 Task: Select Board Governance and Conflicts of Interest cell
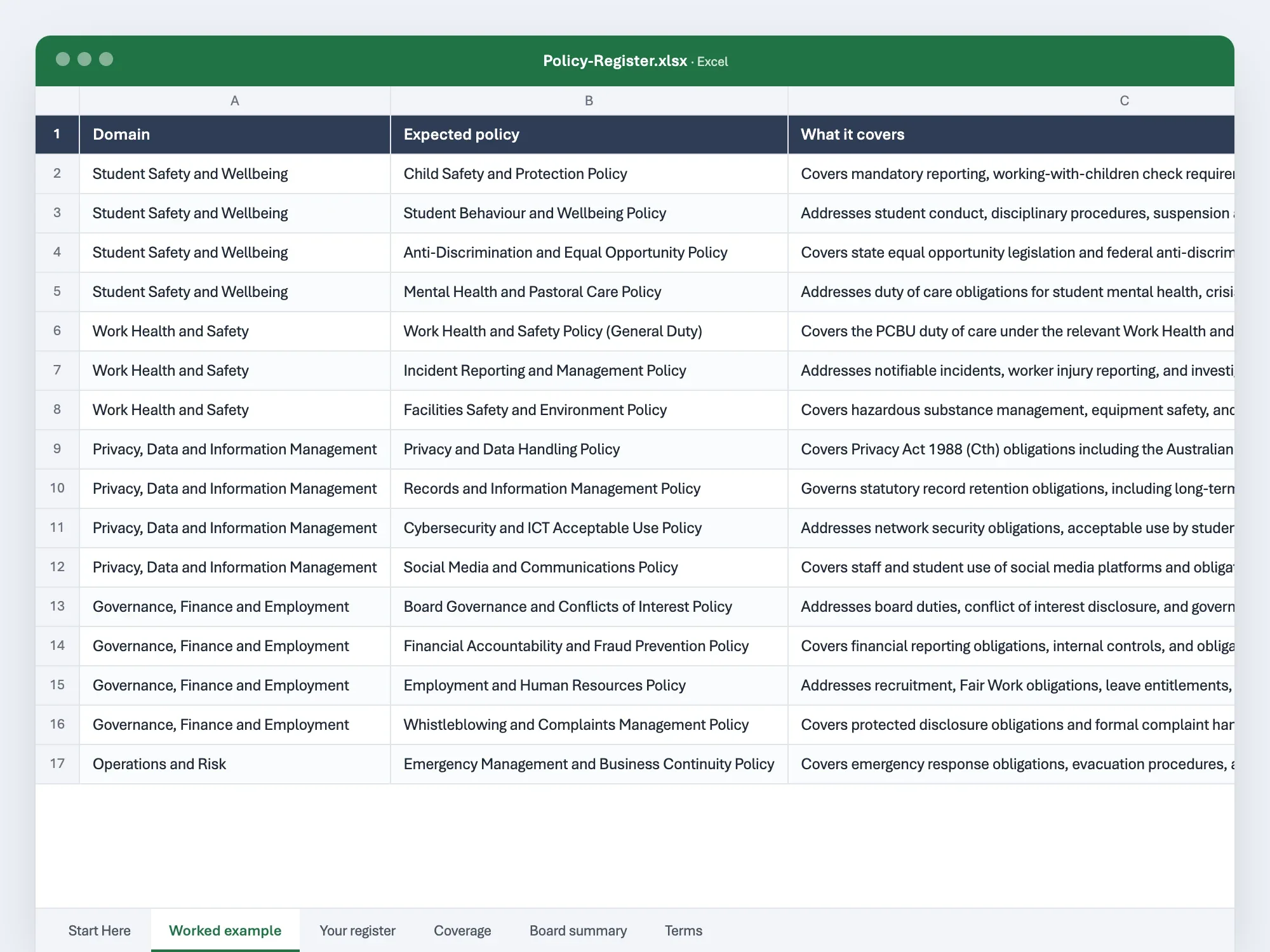click(x=589, y=606)
